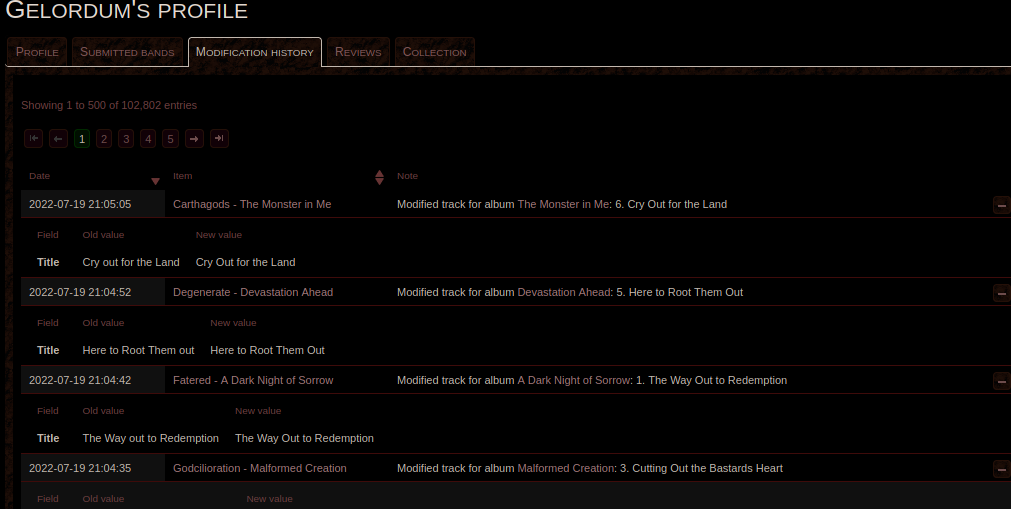The image size is (1011, 509).
Task: Click 'Showing 1 to 500 of 102,802 entries' text
Action: (x=109, y=105)
